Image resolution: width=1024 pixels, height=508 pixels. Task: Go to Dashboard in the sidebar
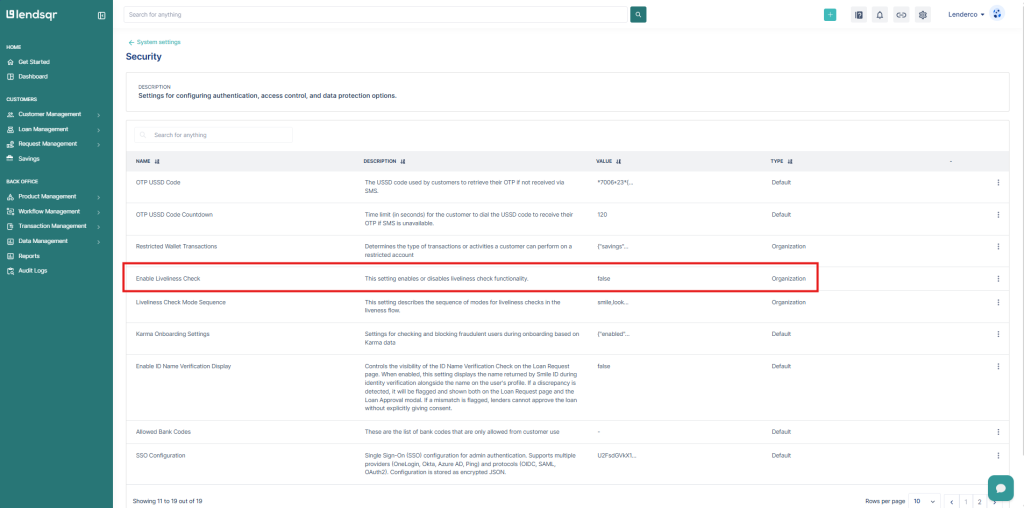pyautogui.click(x=33, y=76)
